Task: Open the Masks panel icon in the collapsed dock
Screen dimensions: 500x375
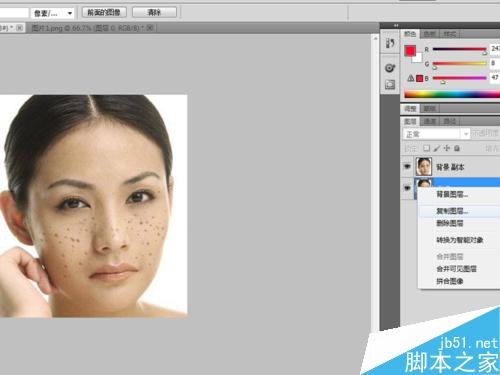Action: (390, 84)
